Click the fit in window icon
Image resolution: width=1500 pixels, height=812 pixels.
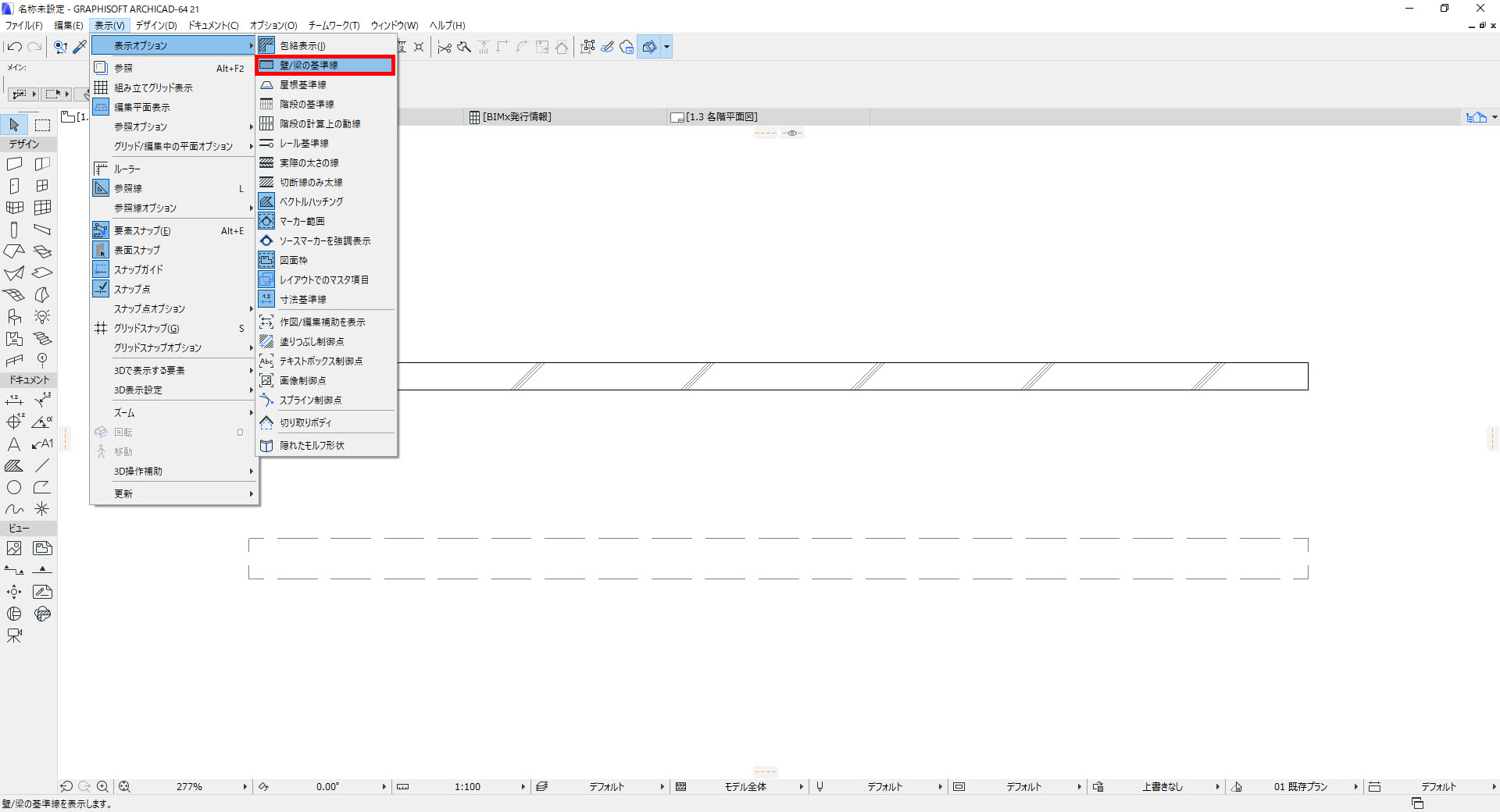pyautogui.click(x=124, y=787)
